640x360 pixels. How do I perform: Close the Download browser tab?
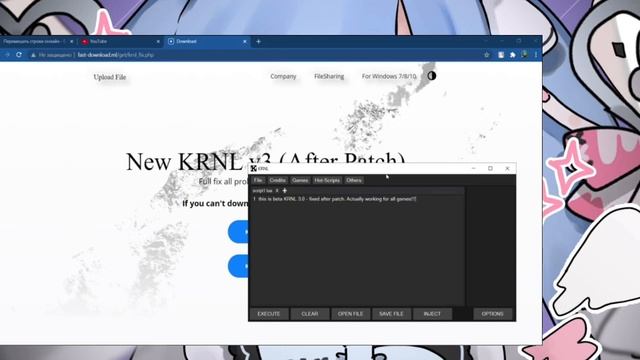[245, 42]
